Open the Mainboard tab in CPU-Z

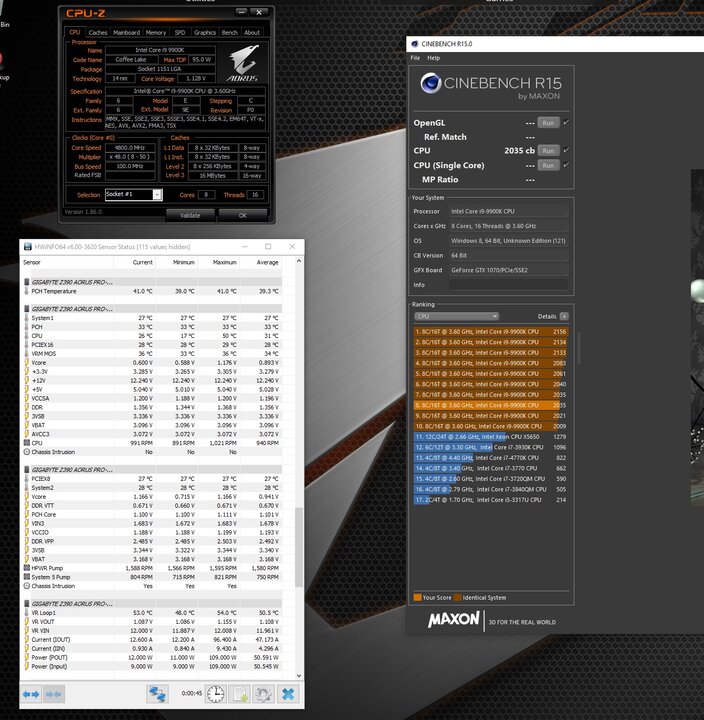click(126, 33)
